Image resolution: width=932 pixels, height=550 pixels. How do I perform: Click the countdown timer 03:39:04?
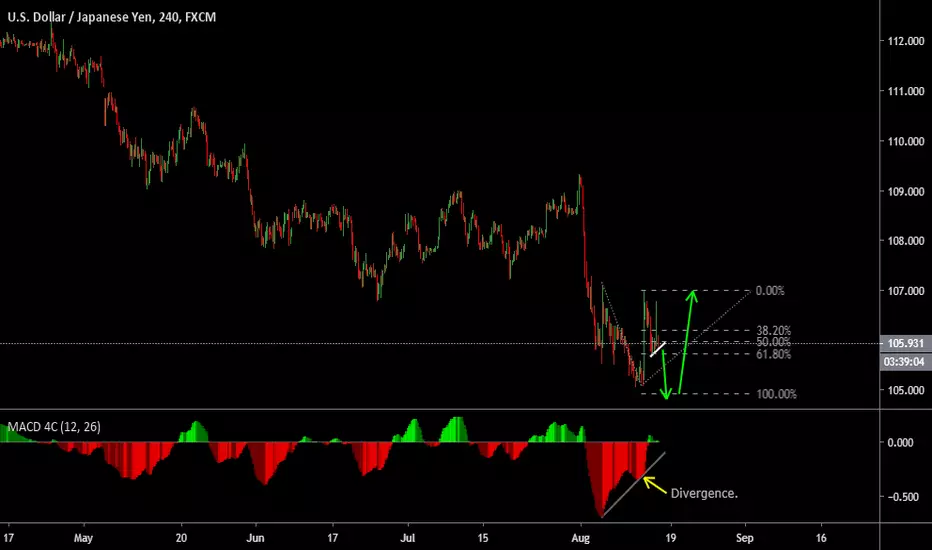(905, 362)
